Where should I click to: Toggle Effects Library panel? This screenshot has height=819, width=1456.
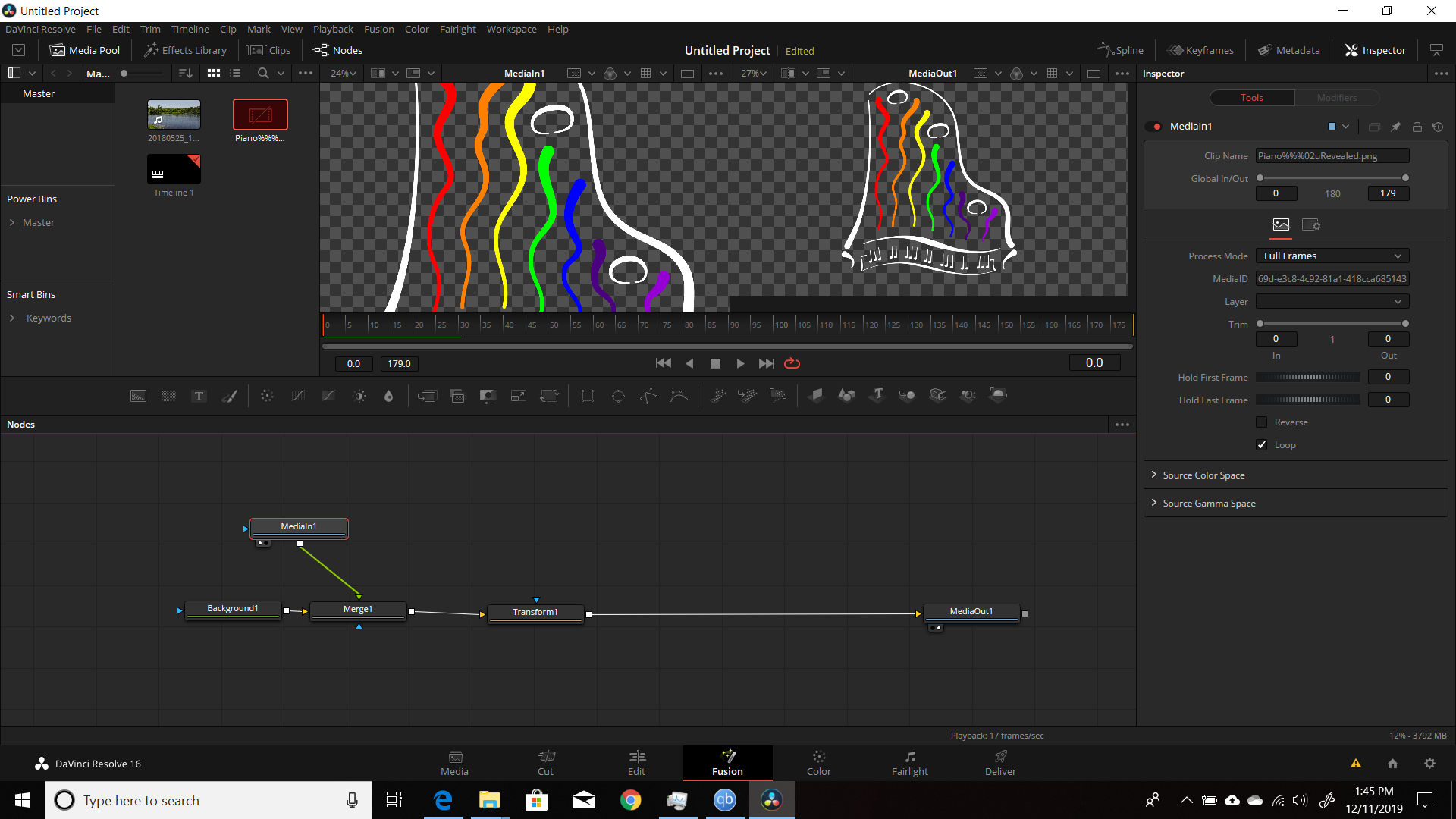coord(186,50)
